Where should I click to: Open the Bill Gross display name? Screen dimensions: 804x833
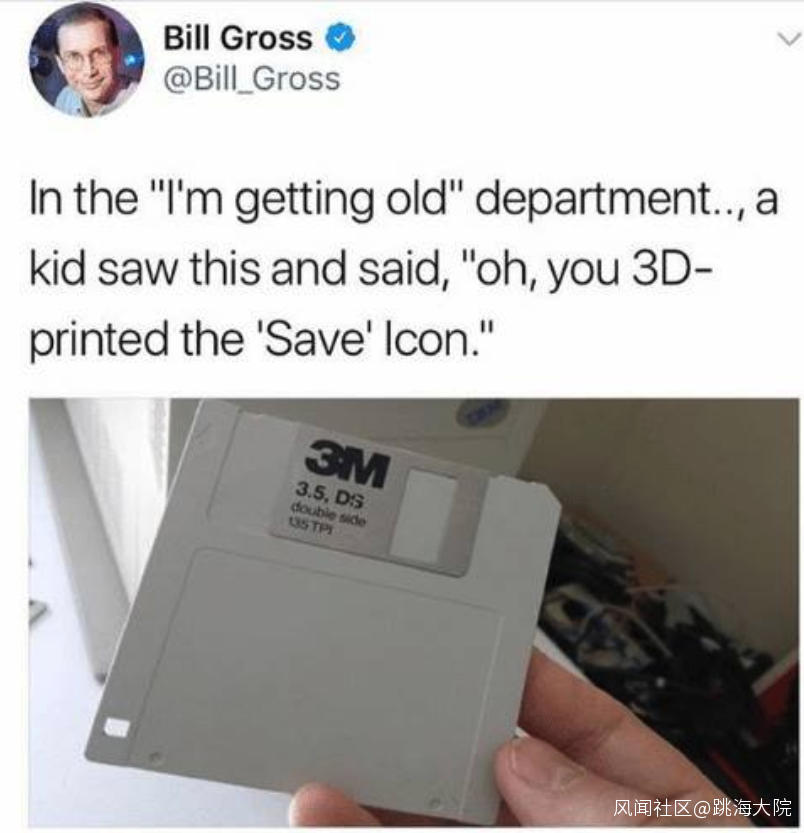pyautogui.click(x=238, y=38)
